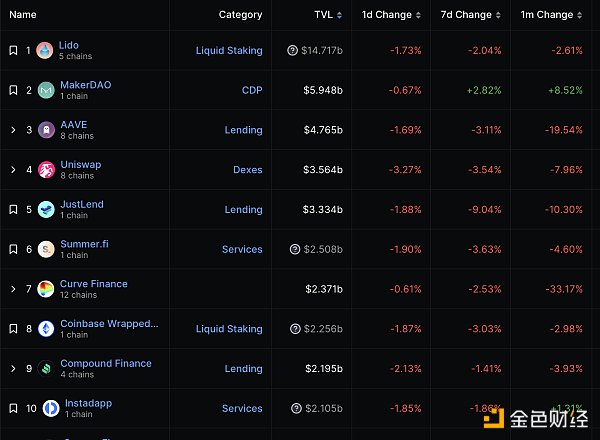Screen dimensions: 600x440
Task: Expand the Uniswap chains breakdown
Action: coord(13,170)
